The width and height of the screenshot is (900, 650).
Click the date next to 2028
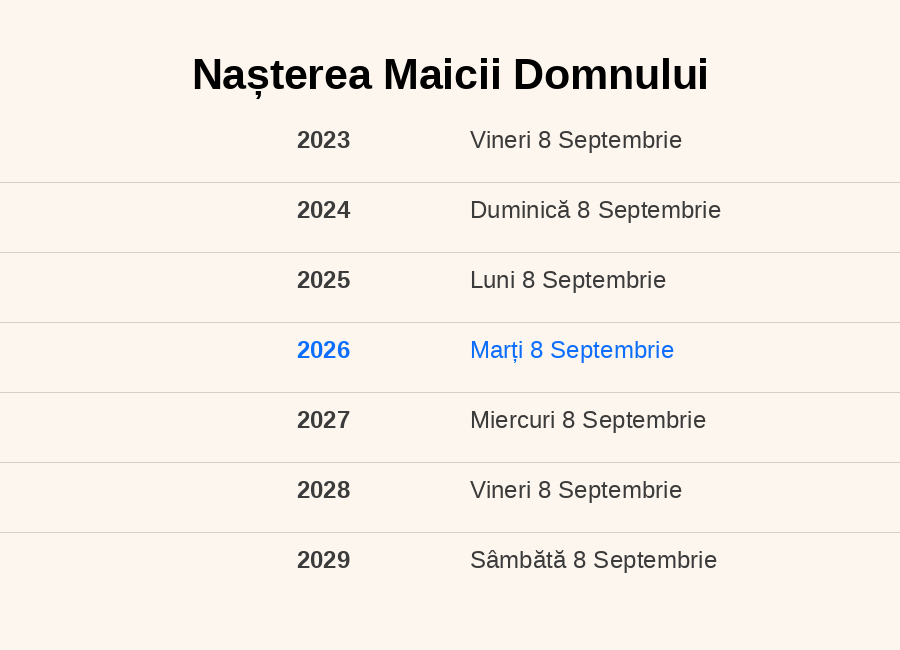576,490
